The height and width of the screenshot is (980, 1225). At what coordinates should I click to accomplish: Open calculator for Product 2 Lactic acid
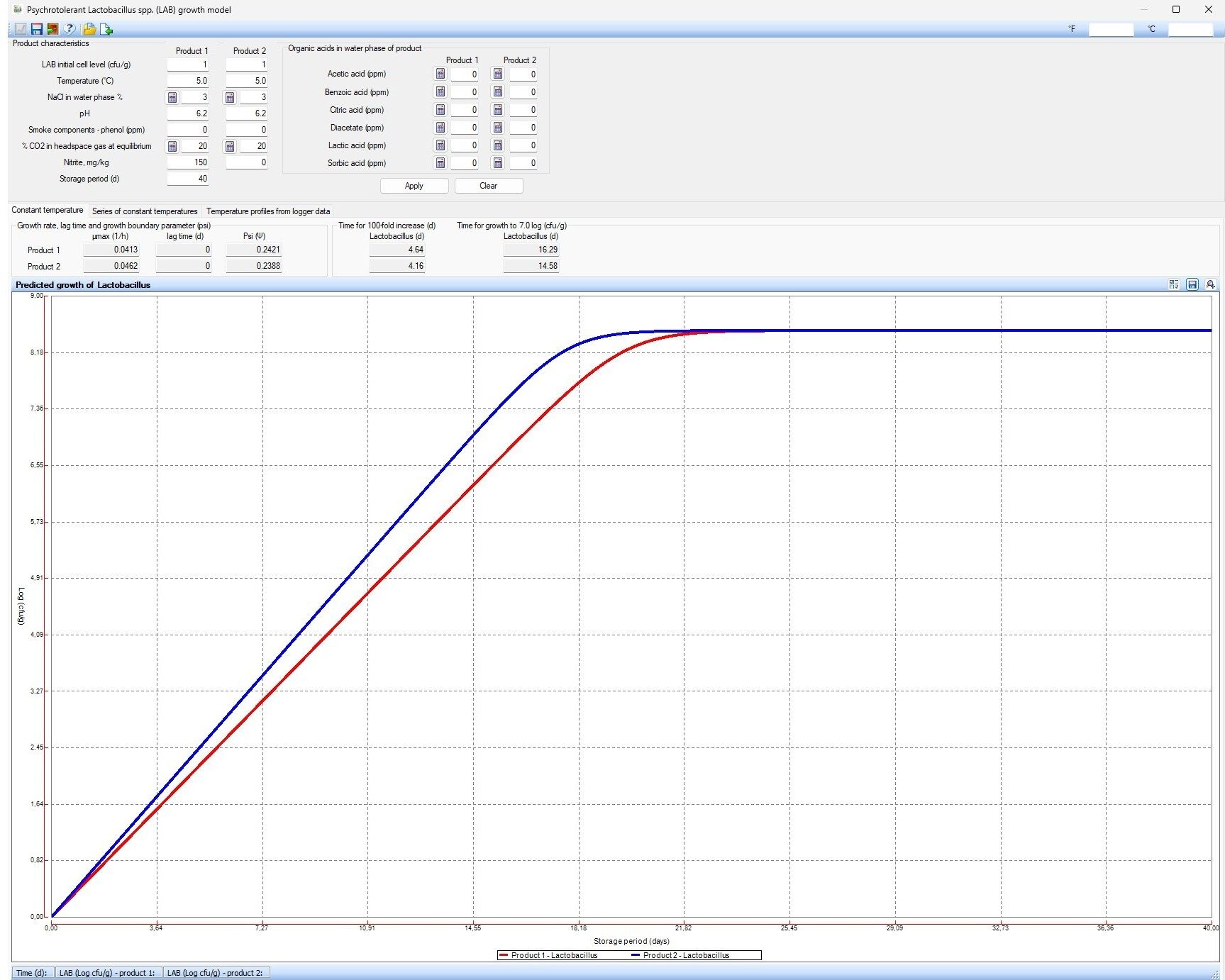tap(498, 145)
